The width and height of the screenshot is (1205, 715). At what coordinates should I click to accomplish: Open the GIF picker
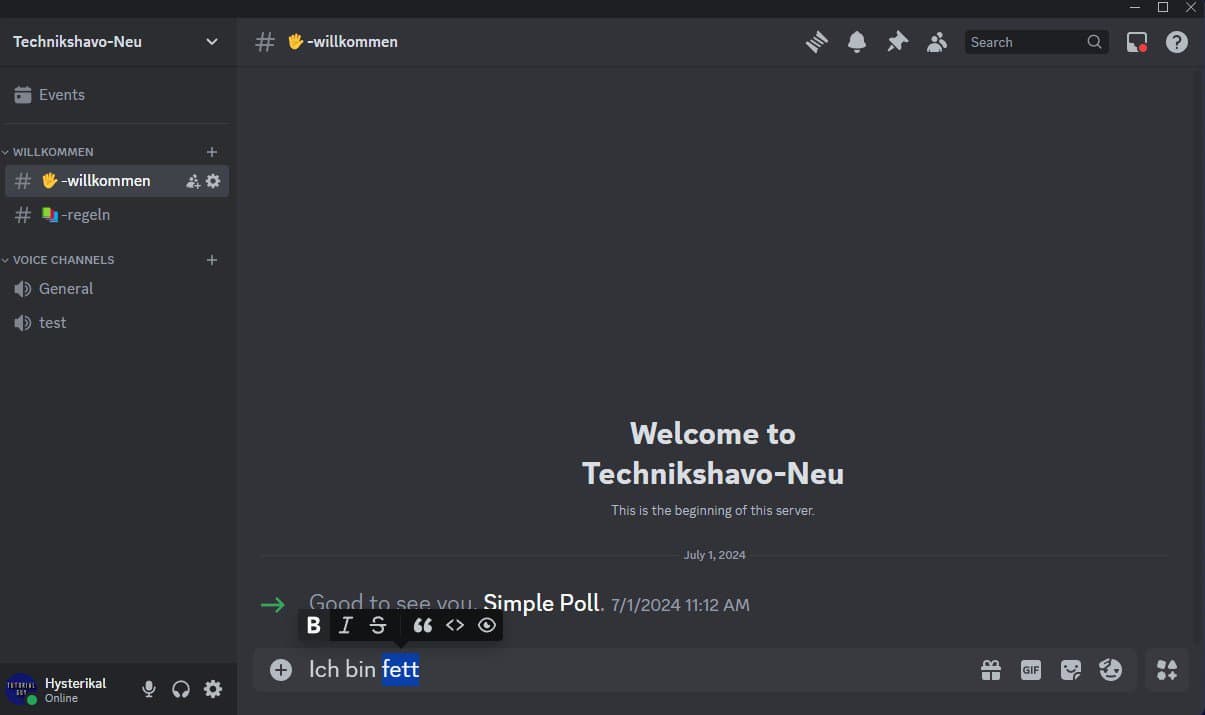[1031, 670]
